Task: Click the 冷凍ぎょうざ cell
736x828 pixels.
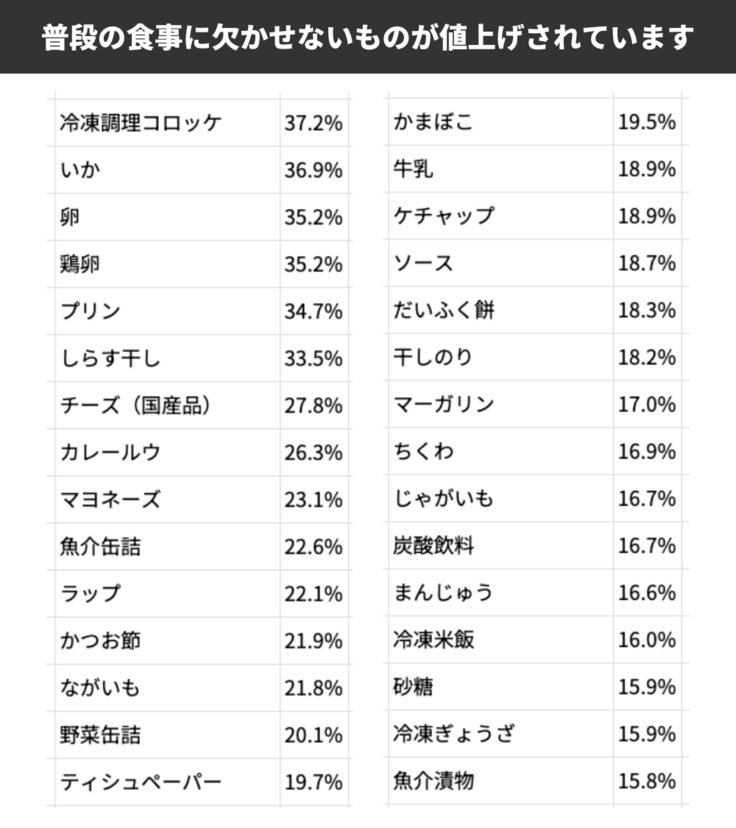Action: click(454, 734)
